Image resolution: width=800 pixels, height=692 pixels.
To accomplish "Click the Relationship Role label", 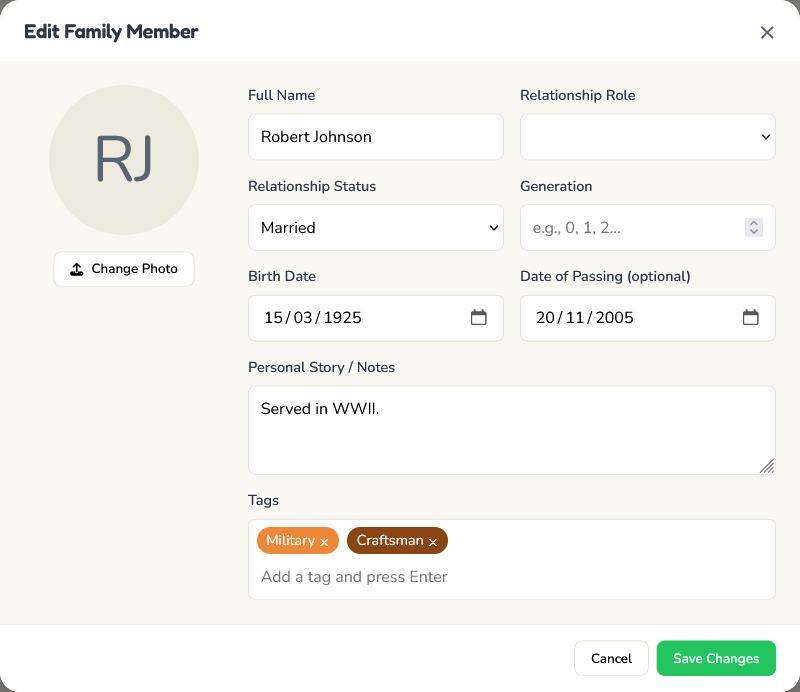I will [x=578, y=95].
